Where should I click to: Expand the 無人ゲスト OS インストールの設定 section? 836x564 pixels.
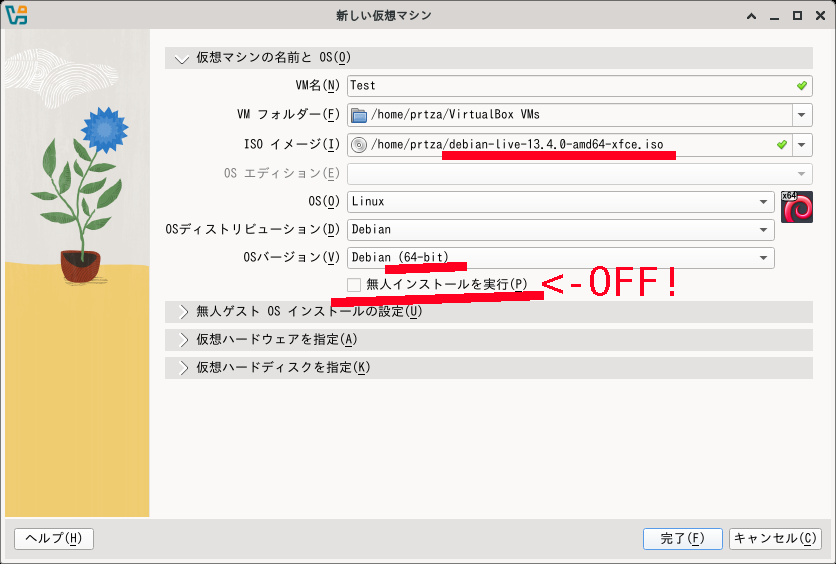pyautogui.click(x=182, y=311)
